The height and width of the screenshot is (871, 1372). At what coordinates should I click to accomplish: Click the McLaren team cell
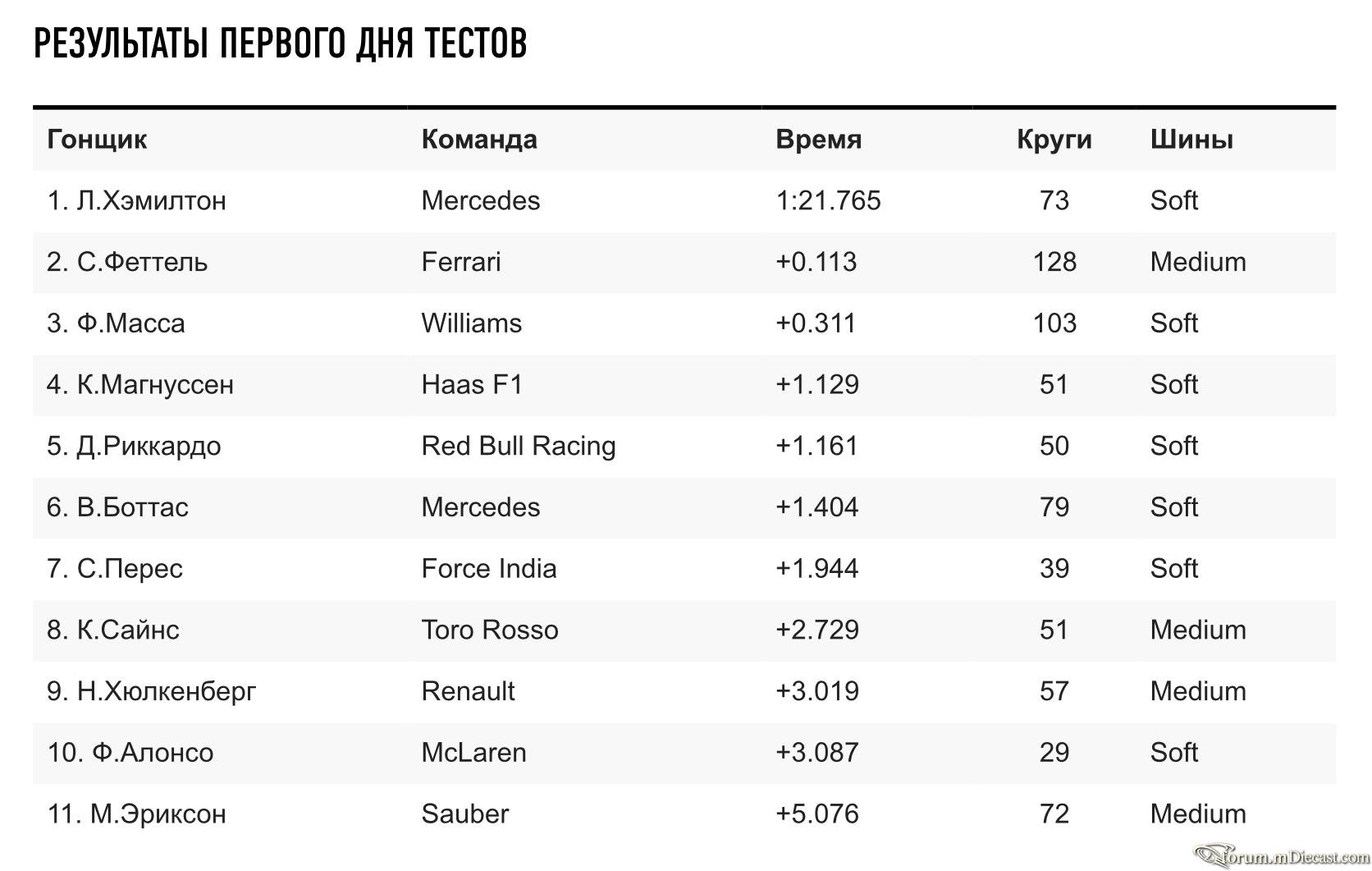473,752
